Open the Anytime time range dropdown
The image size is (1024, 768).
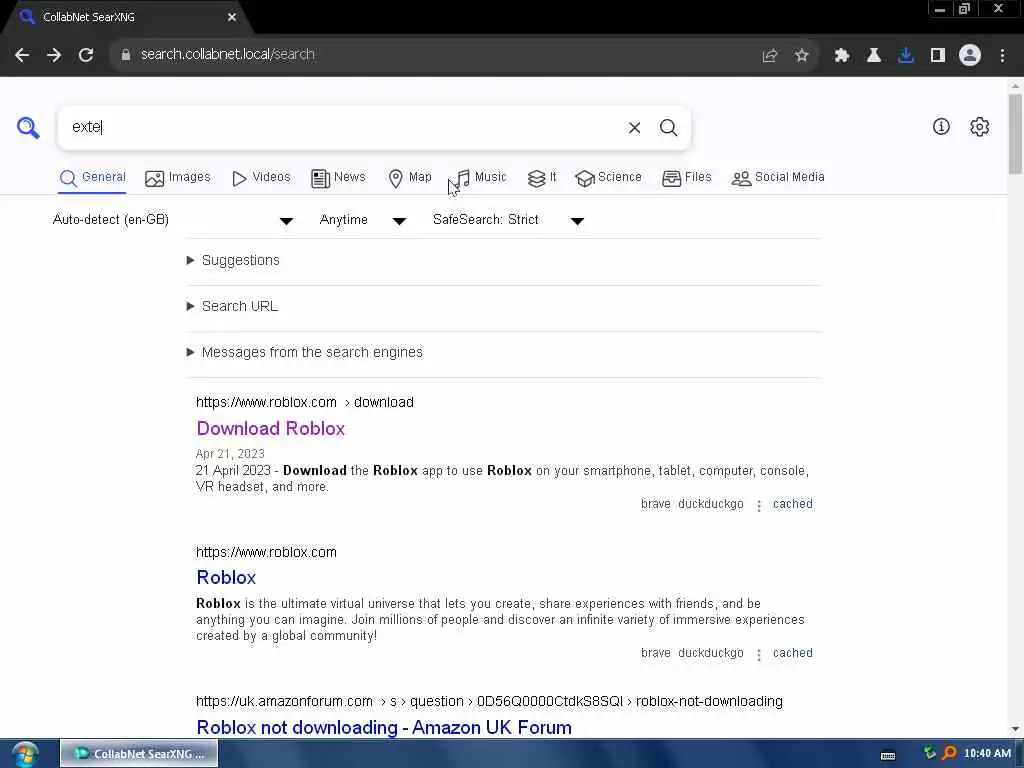pyautogui.click(x=362, y=220)
